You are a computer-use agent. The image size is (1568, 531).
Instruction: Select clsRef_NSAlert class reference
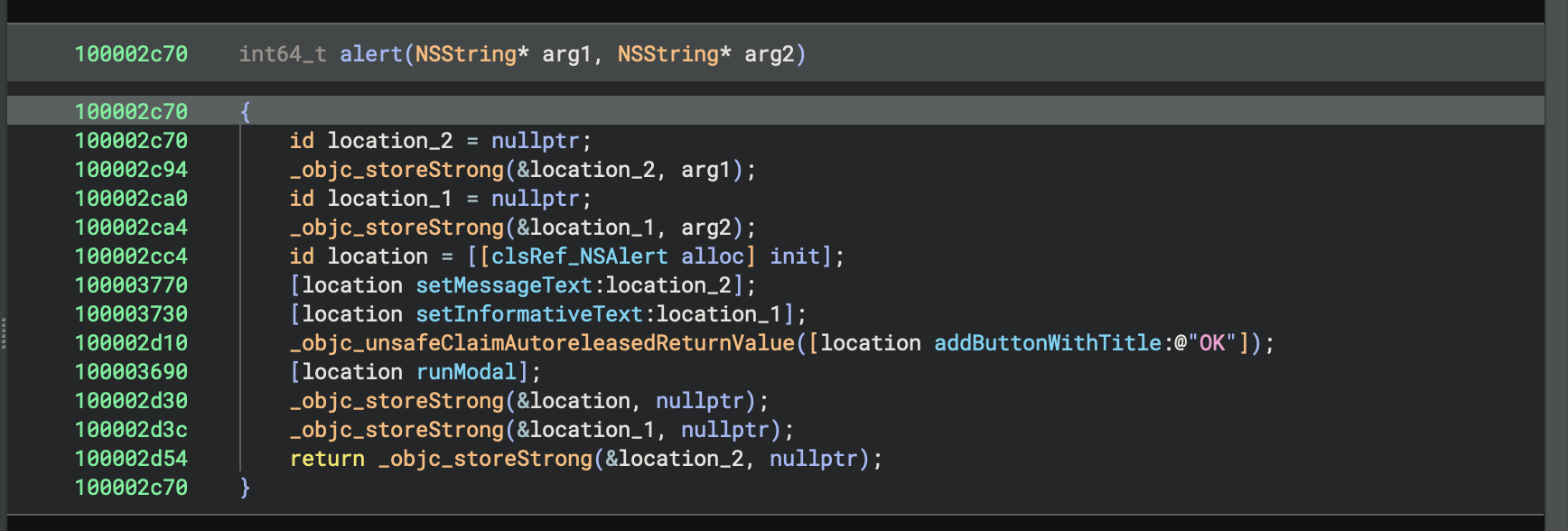[x=579, y=256]
